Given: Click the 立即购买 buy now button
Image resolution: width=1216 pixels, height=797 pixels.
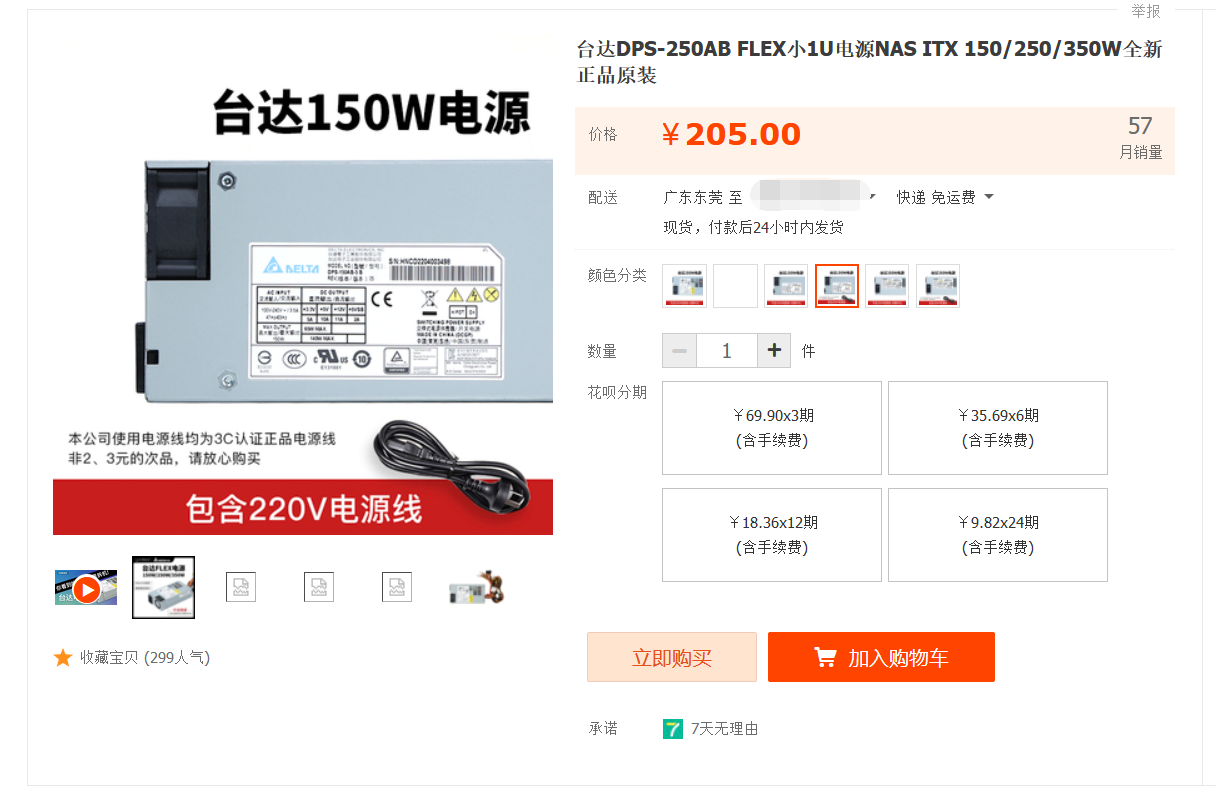Looking at the screenshot, I should pyautogui.click(x=672, y=657).
